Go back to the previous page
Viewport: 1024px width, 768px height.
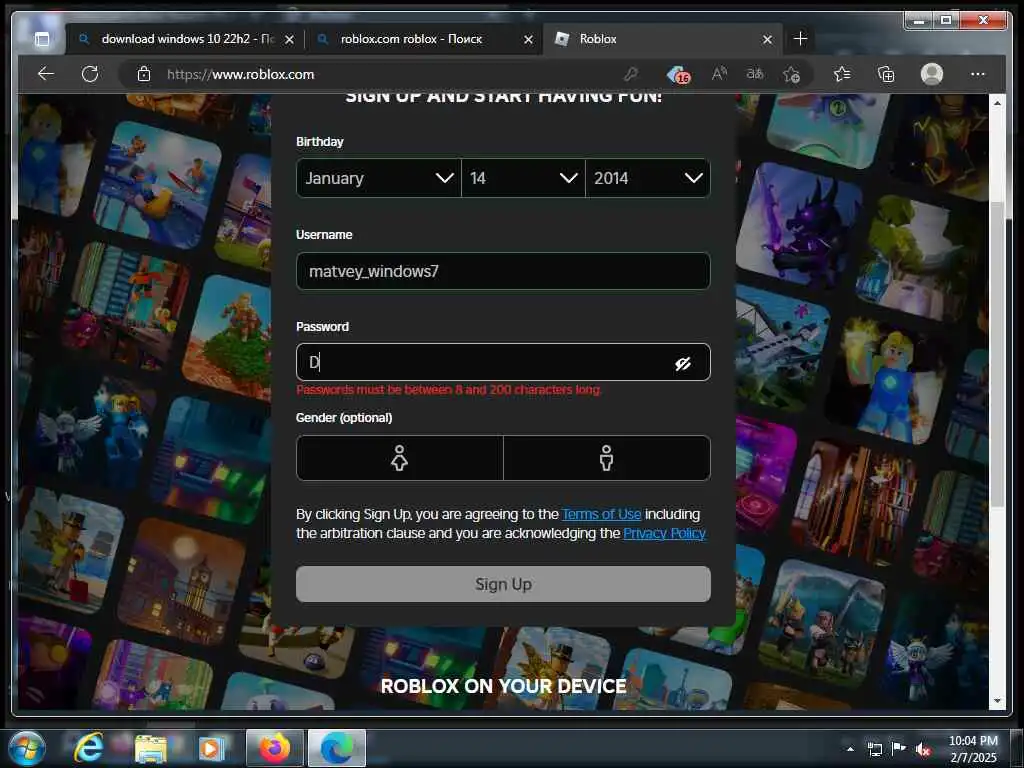pos(46,74)
